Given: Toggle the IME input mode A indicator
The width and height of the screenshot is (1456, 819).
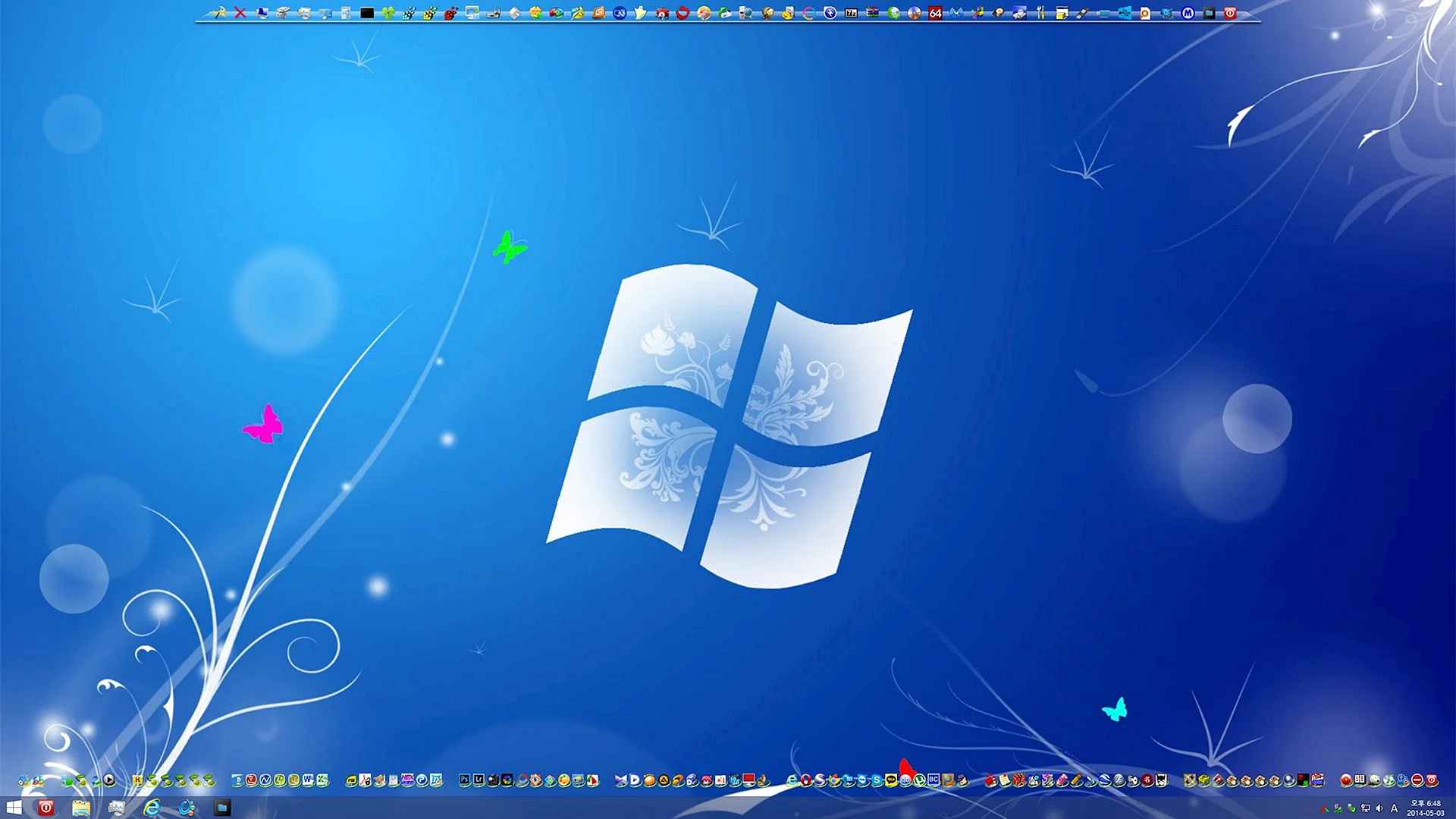Looking at the screenshot, I should tap(1394, 808).
